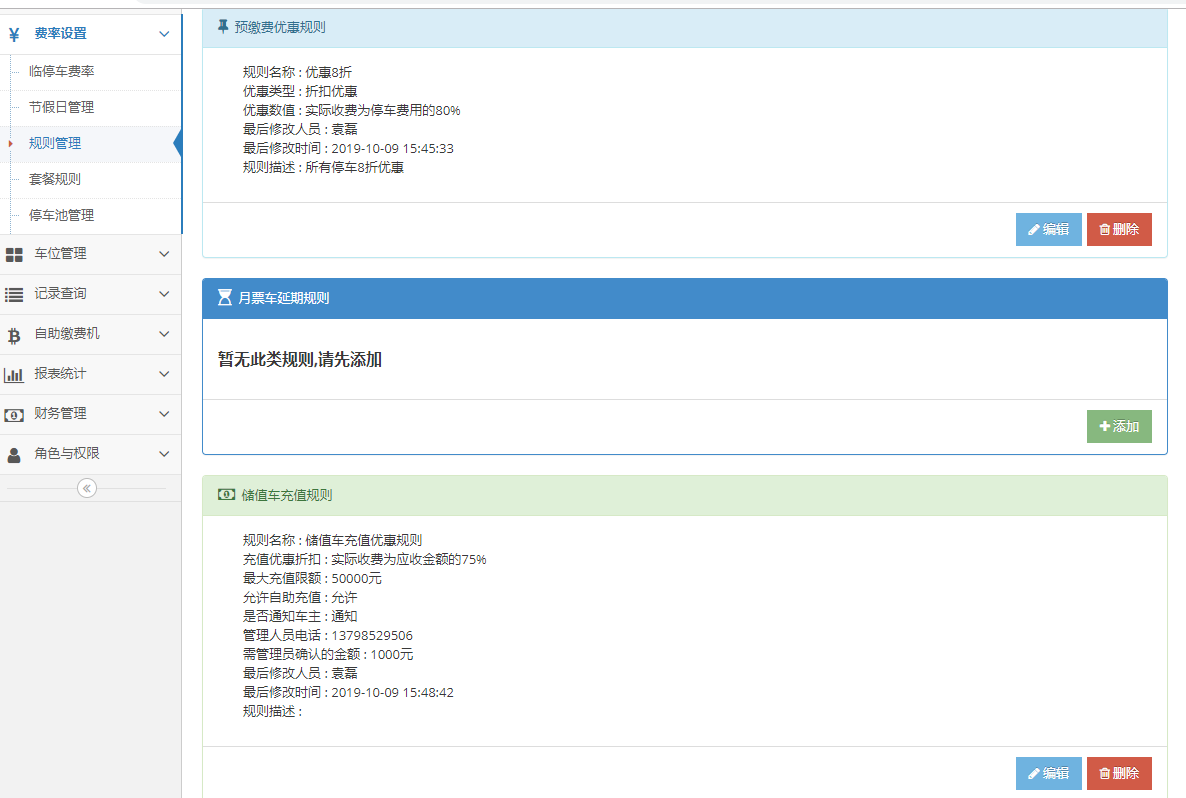Viewport: 1186px width, 798px height.
Task: Open 节假日管理 from the sidebar
Action: [x=63, y=107]
